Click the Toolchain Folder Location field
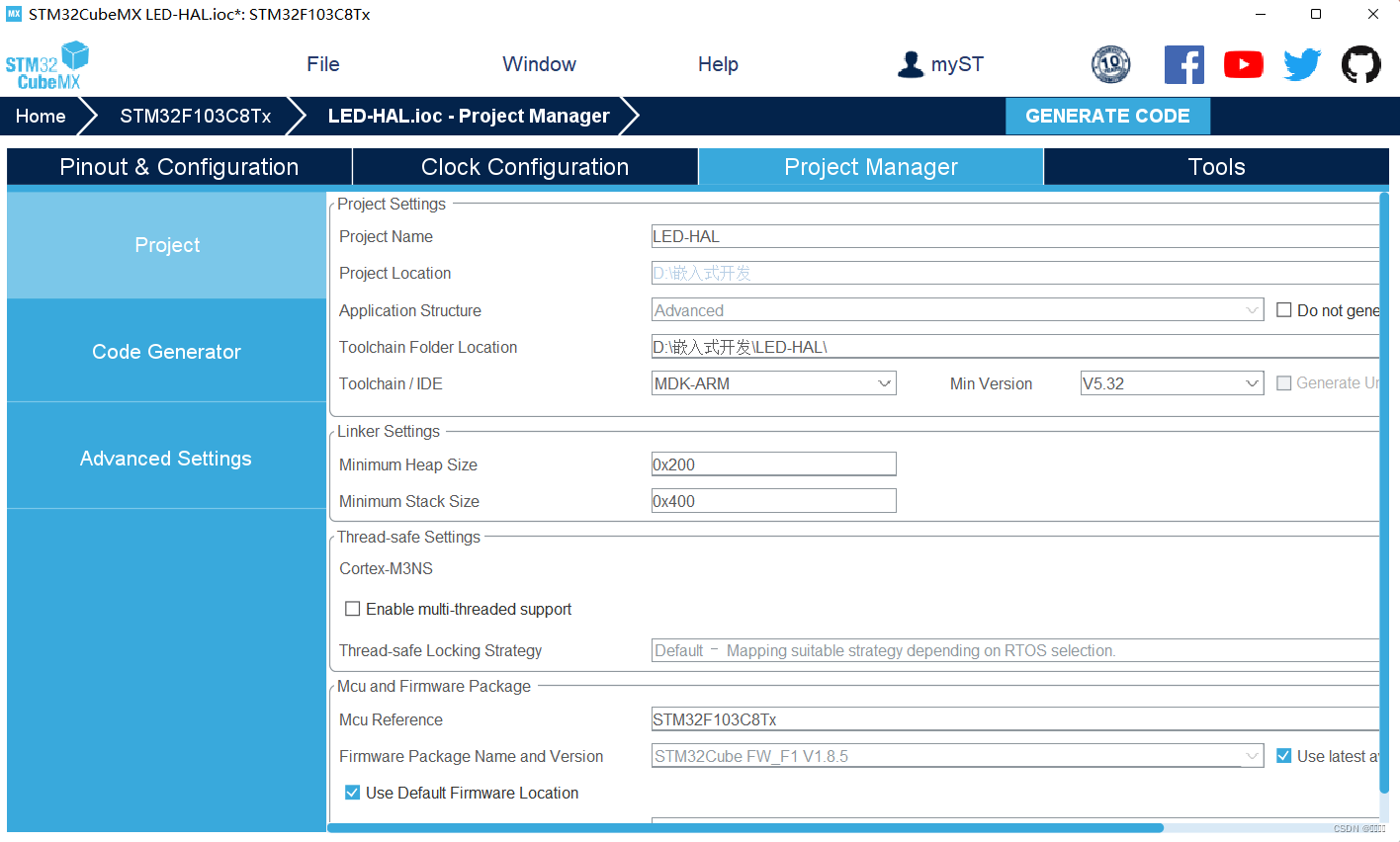Image resolution: width=1400 pixels, height=842 pixels. point(1015,347)
